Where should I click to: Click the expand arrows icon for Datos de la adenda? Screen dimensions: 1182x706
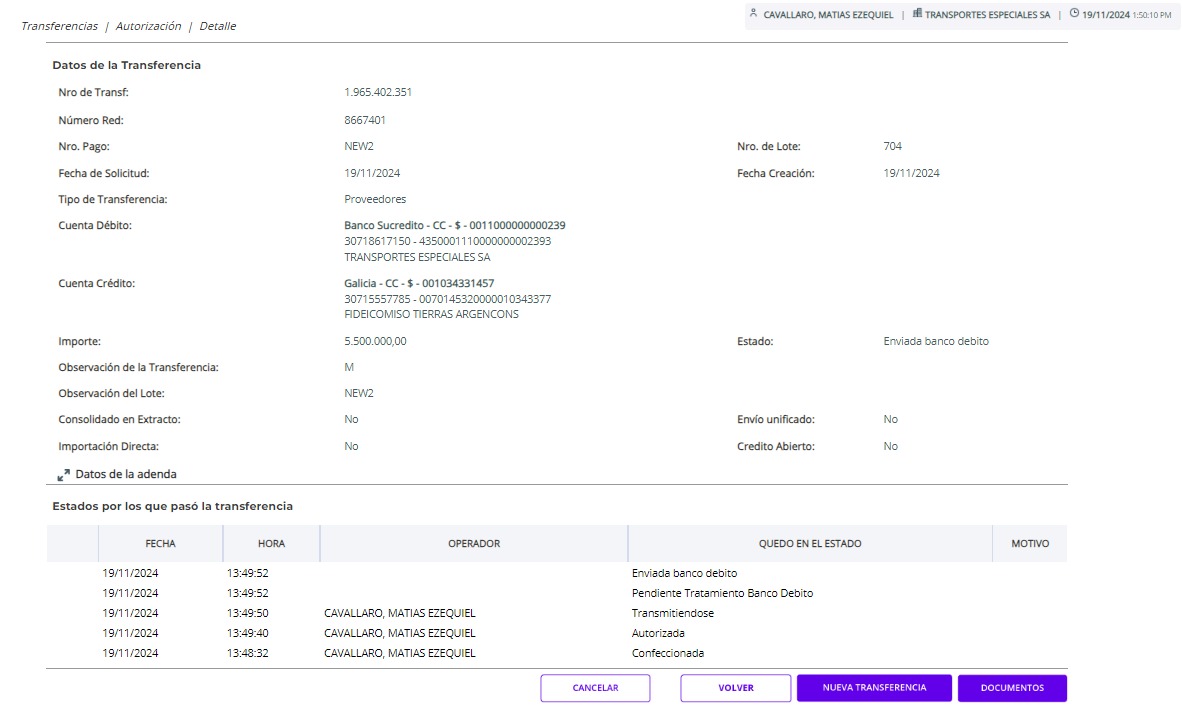coord(63,475)
